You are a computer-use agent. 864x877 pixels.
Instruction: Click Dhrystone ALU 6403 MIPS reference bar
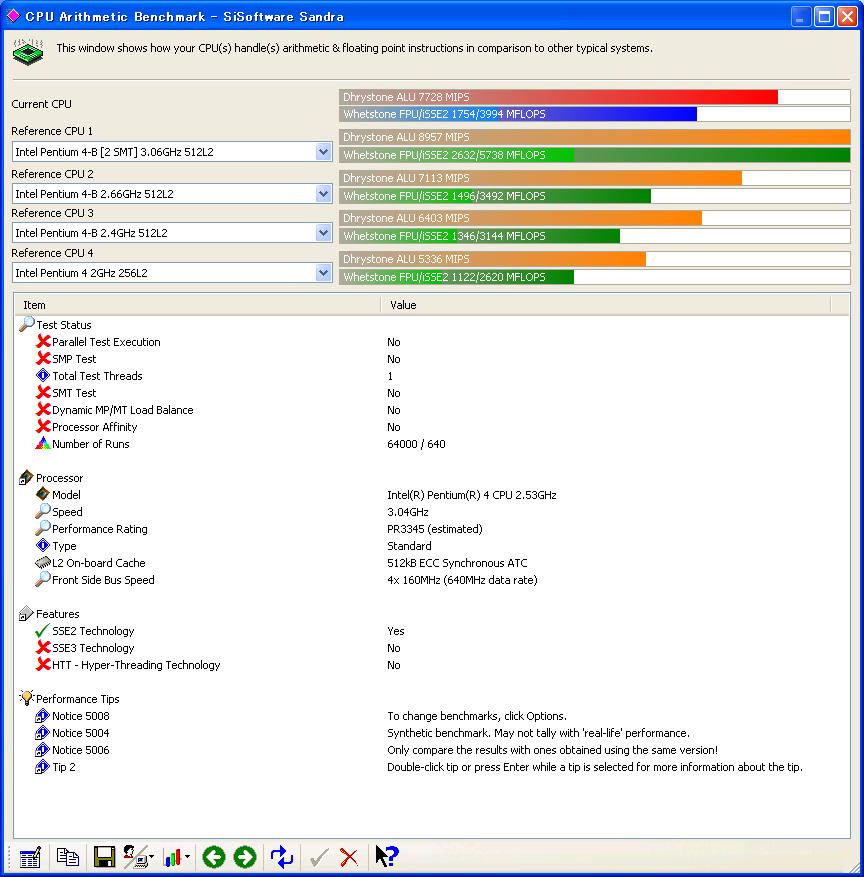point(594,218)
